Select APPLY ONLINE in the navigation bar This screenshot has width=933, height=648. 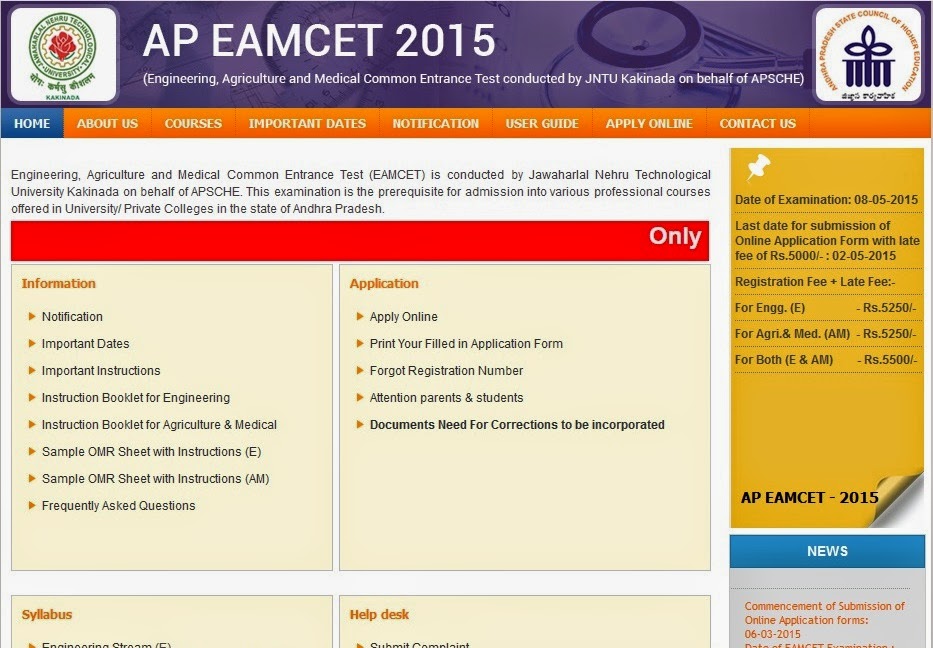point(649,124)
